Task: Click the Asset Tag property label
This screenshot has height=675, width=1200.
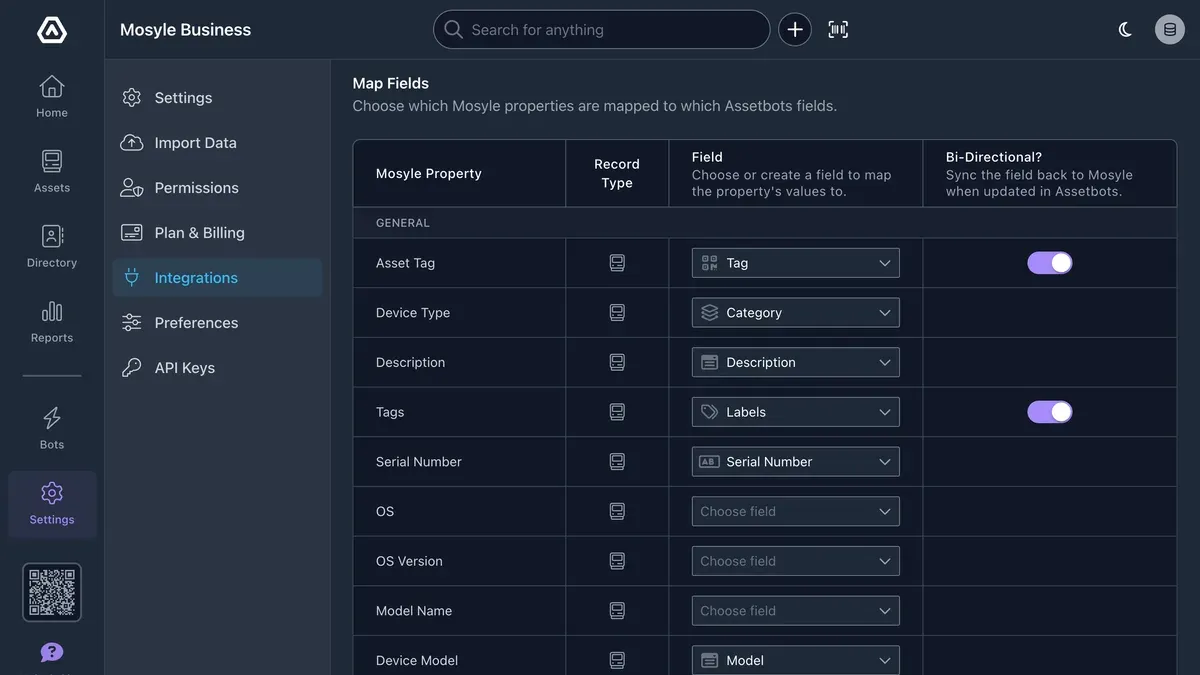Action: [405, 263]
